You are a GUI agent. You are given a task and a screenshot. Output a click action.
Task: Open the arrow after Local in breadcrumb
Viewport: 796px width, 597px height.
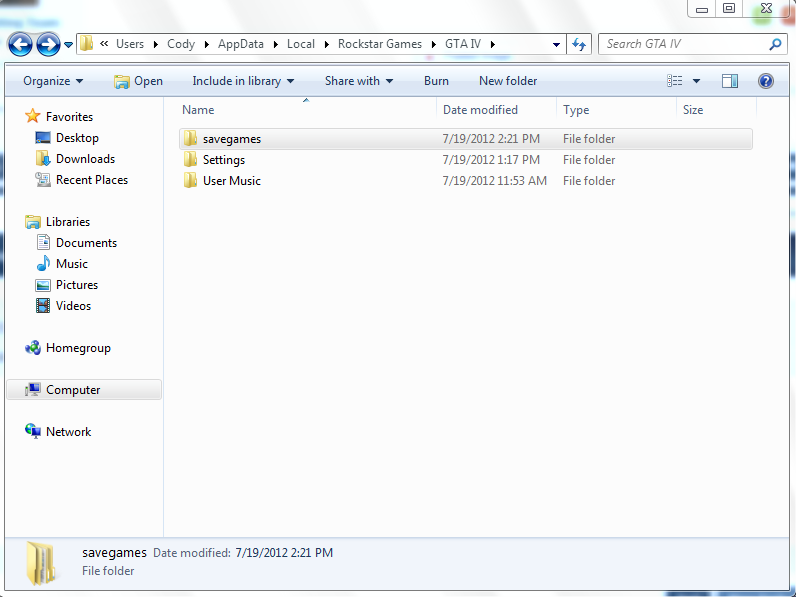click(326, 45)
